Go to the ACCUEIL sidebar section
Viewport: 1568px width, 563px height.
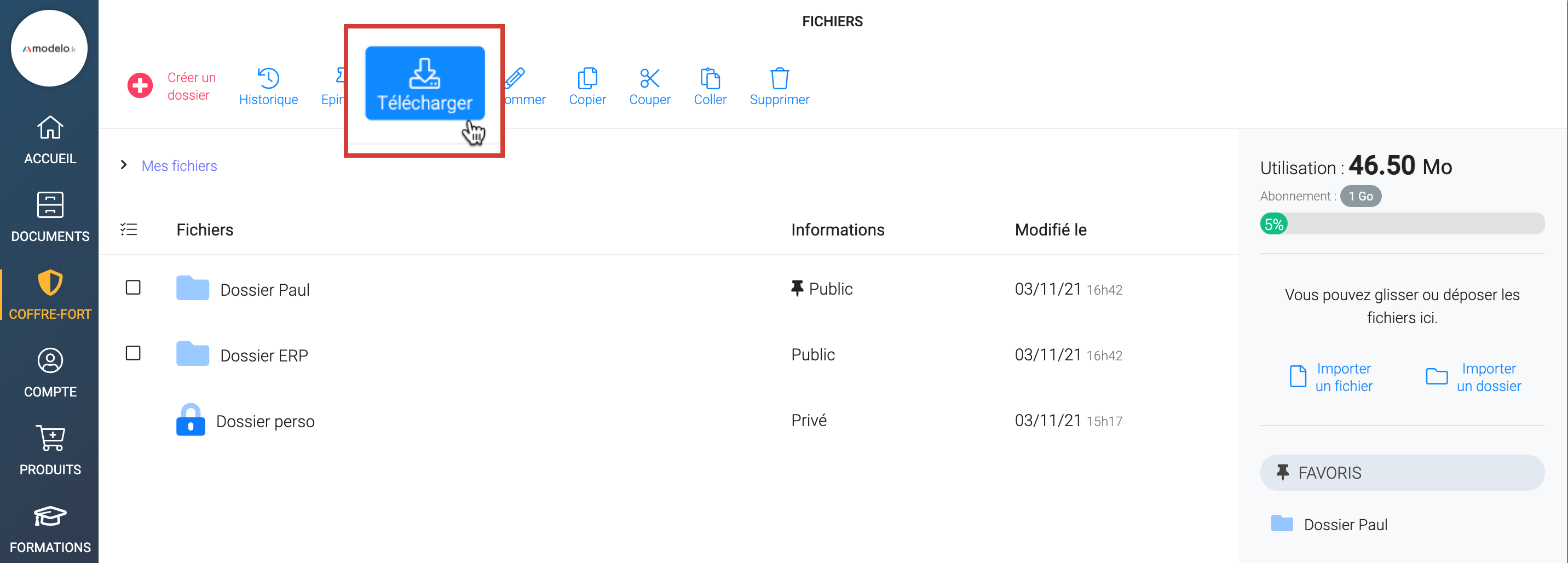click(x=50, y=140)
